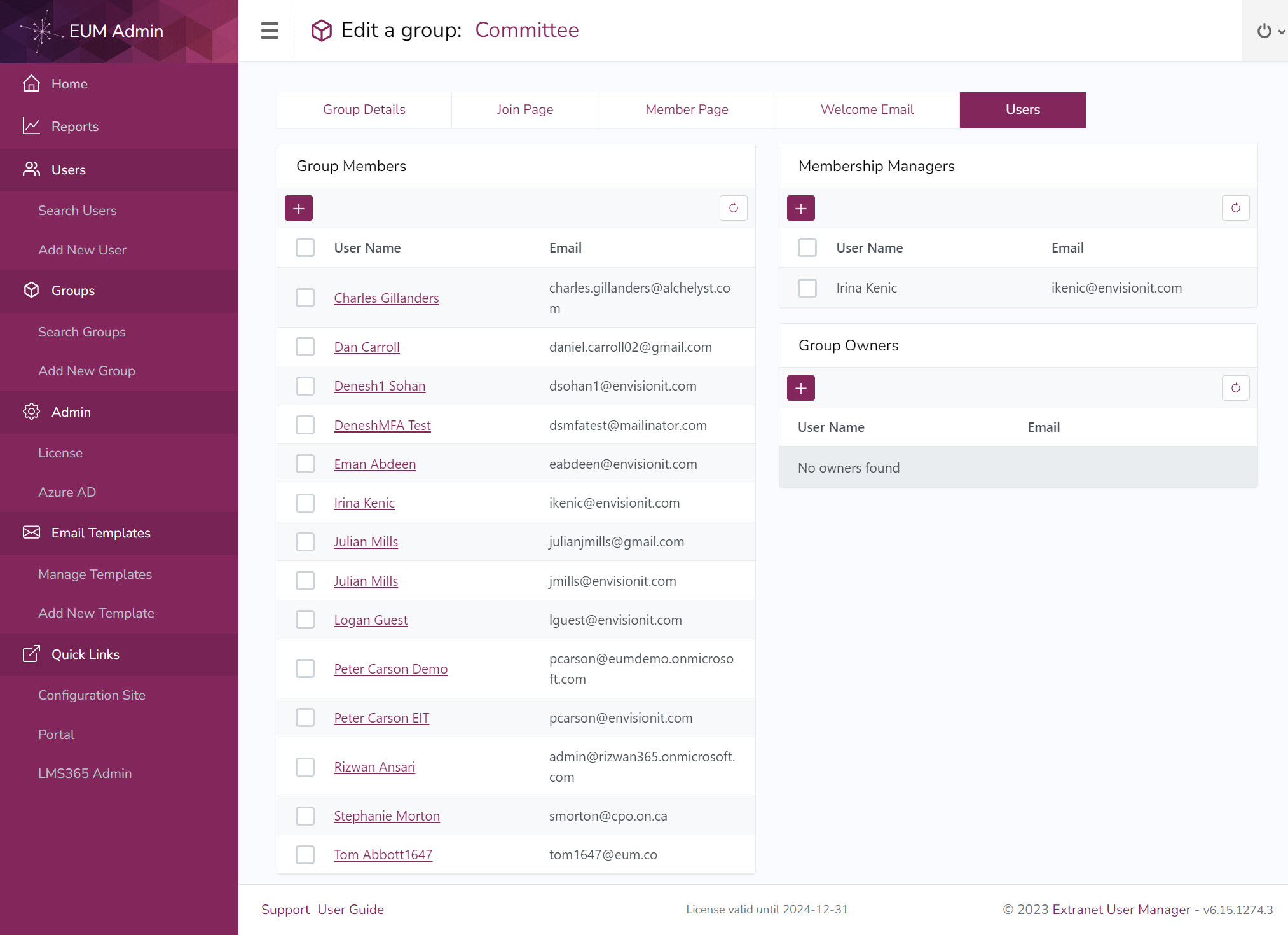Click the Add Membership Manager plus icon
This screenshot has height=935, width=1288.
800,208
